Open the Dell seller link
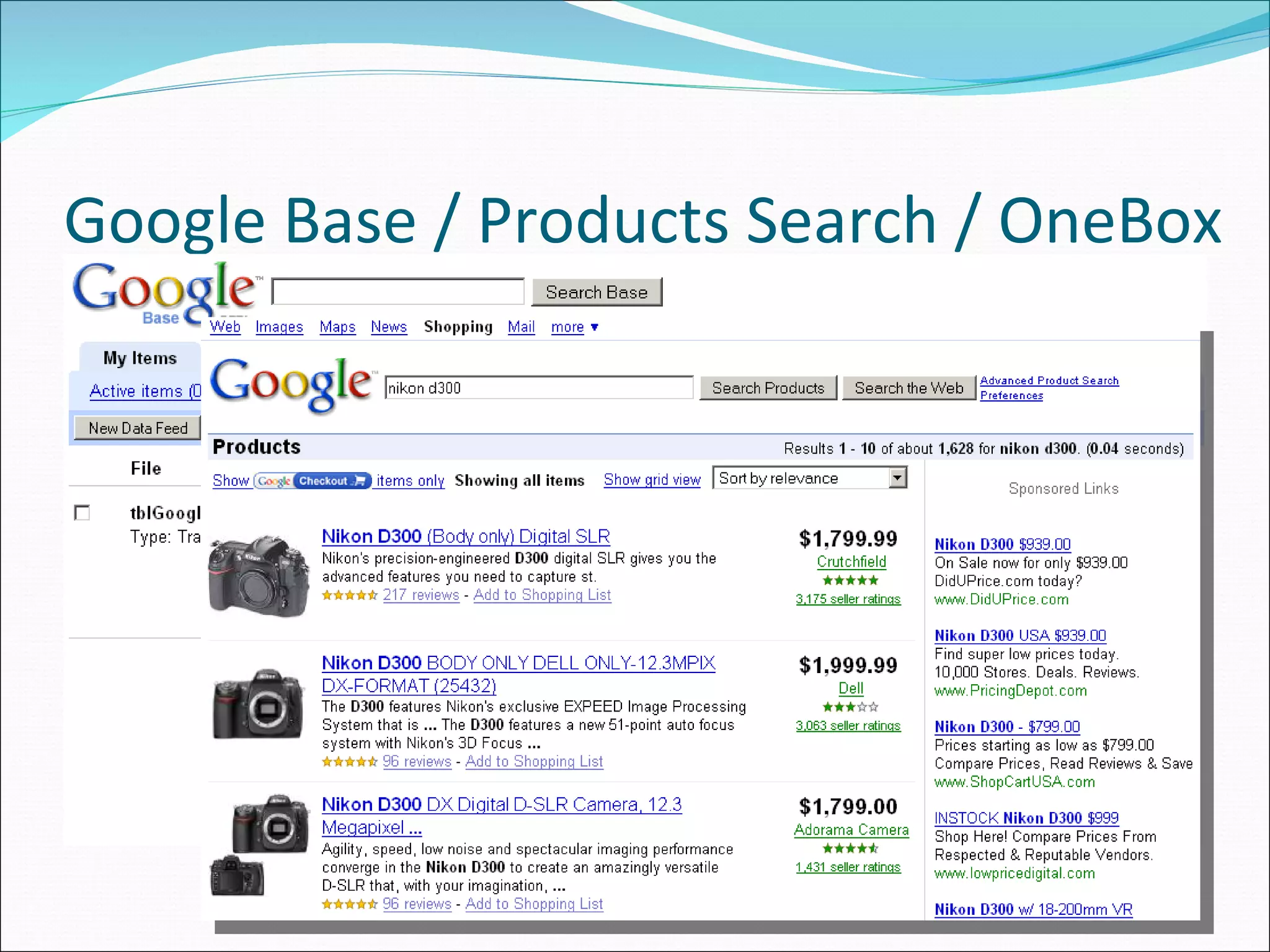Image resolution: width=1270 pixels, height=952 pixels. [x=851, y=688]
